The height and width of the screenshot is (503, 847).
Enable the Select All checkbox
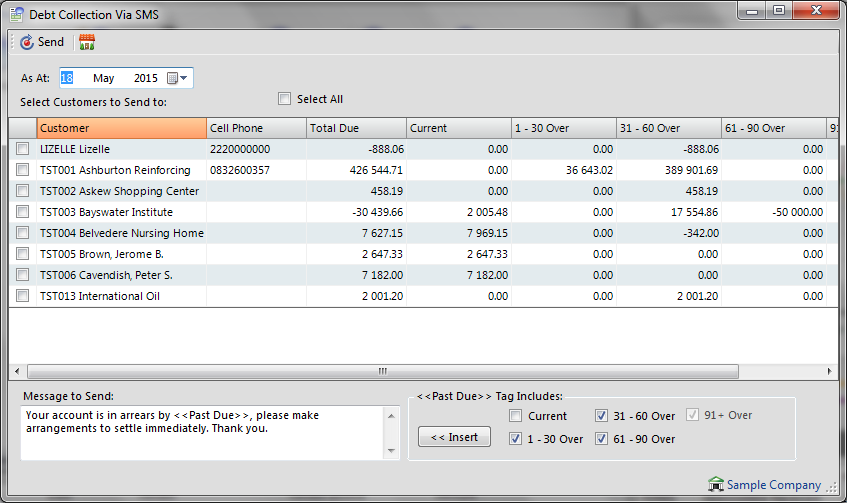pos(285,99)
